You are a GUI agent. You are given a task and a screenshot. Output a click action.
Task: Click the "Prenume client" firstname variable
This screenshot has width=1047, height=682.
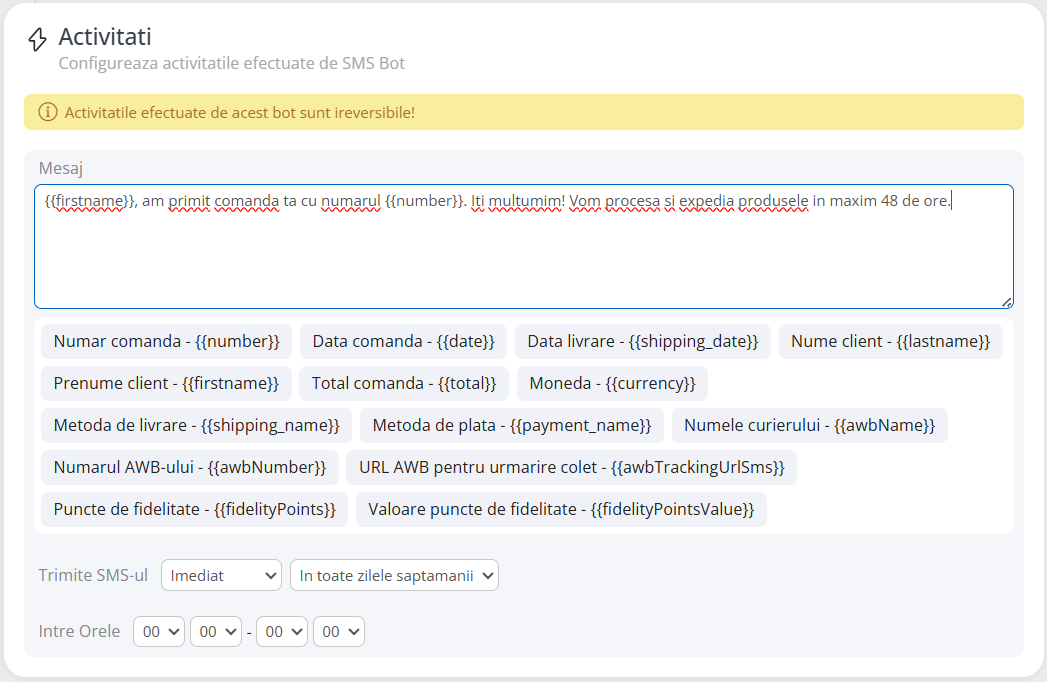tap(166, 383)
